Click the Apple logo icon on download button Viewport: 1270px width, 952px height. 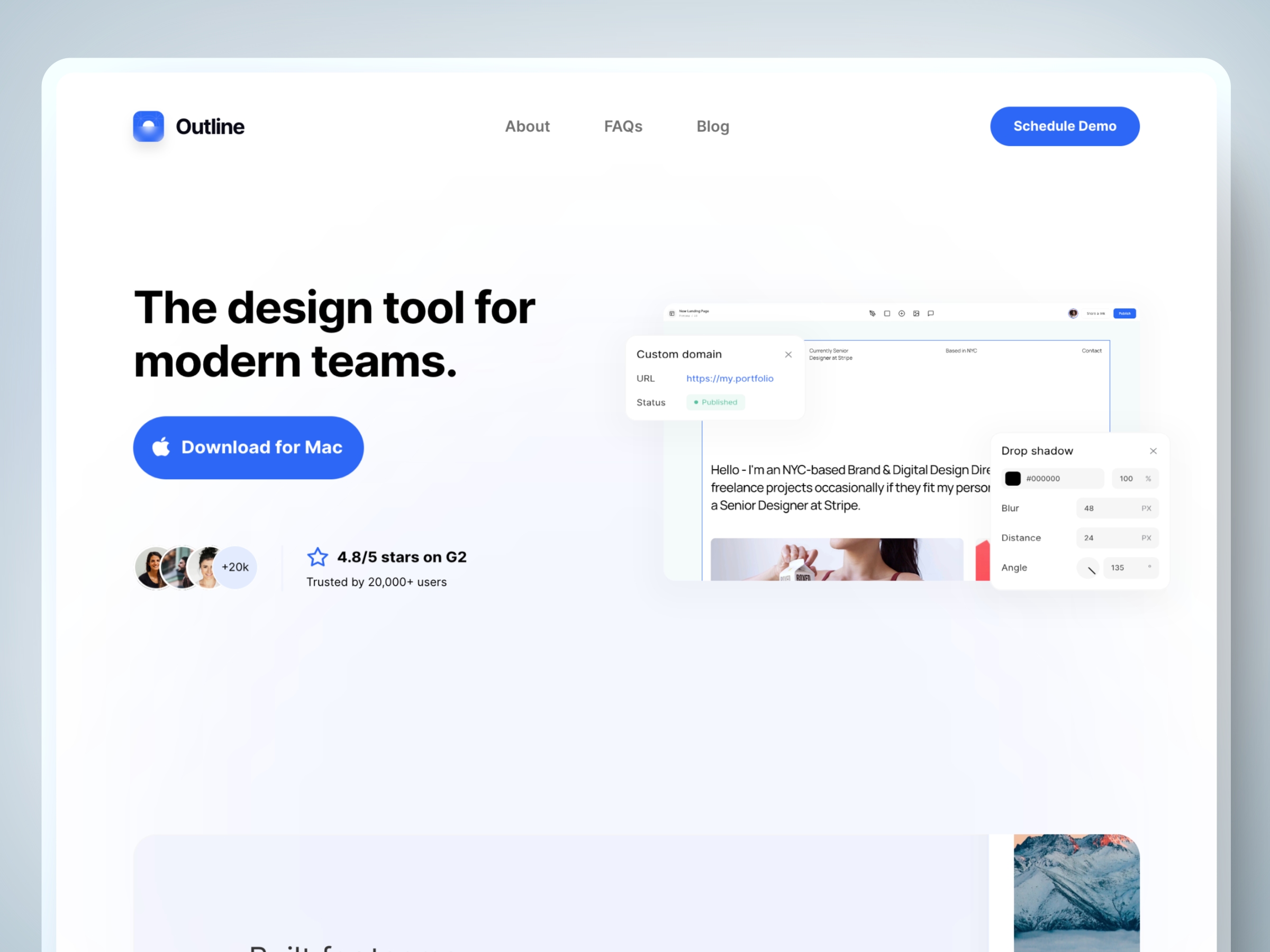163,447
